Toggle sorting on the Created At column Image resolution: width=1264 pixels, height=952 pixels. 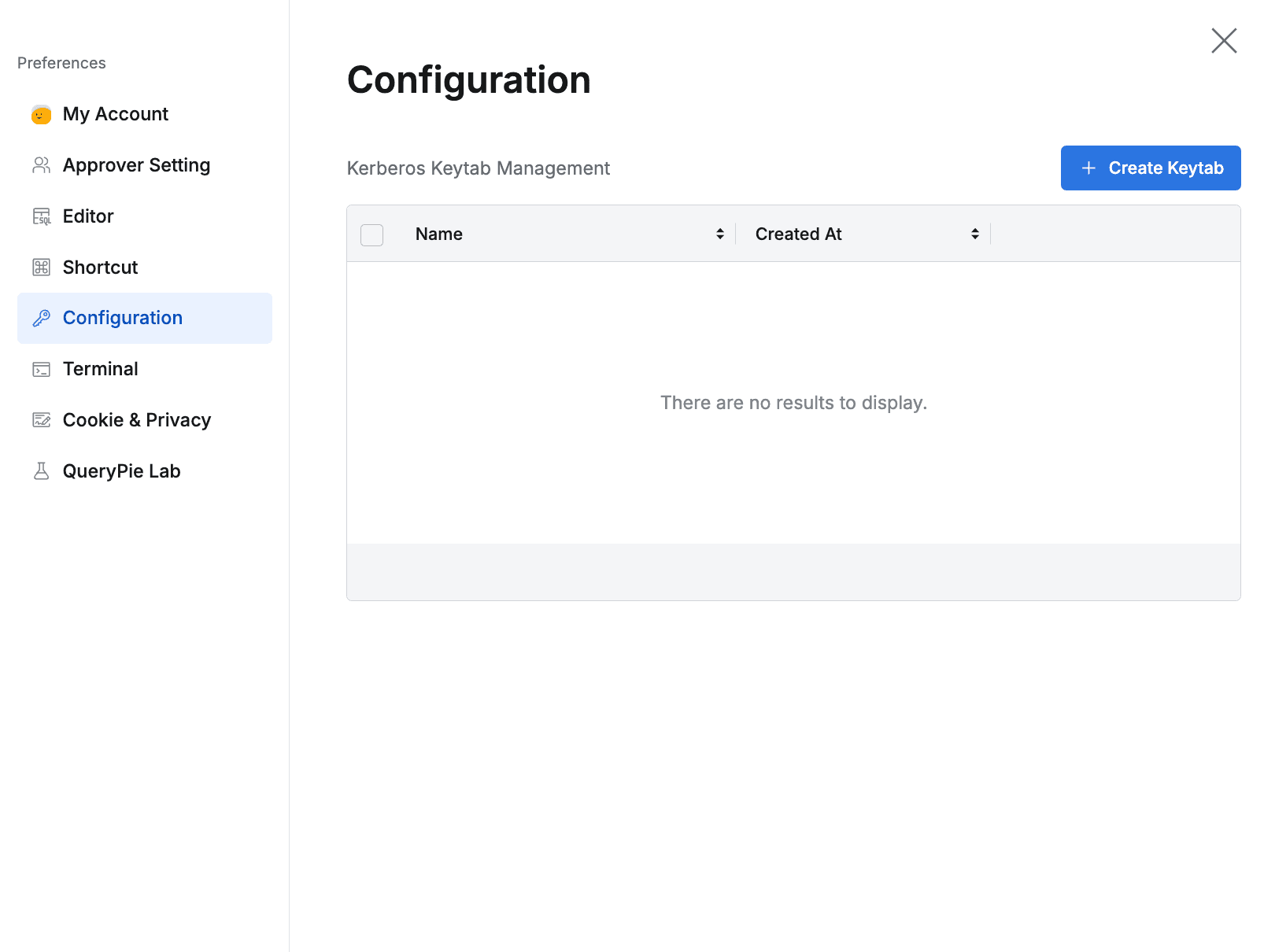click(x=974, y=233)
